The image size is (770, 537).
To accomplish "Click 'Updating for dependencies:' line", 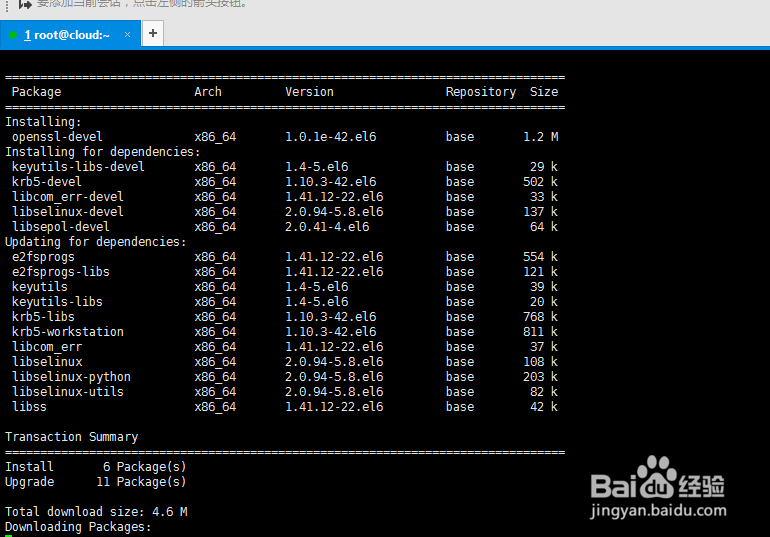I will pyautogui.click(x=96, y=242).
